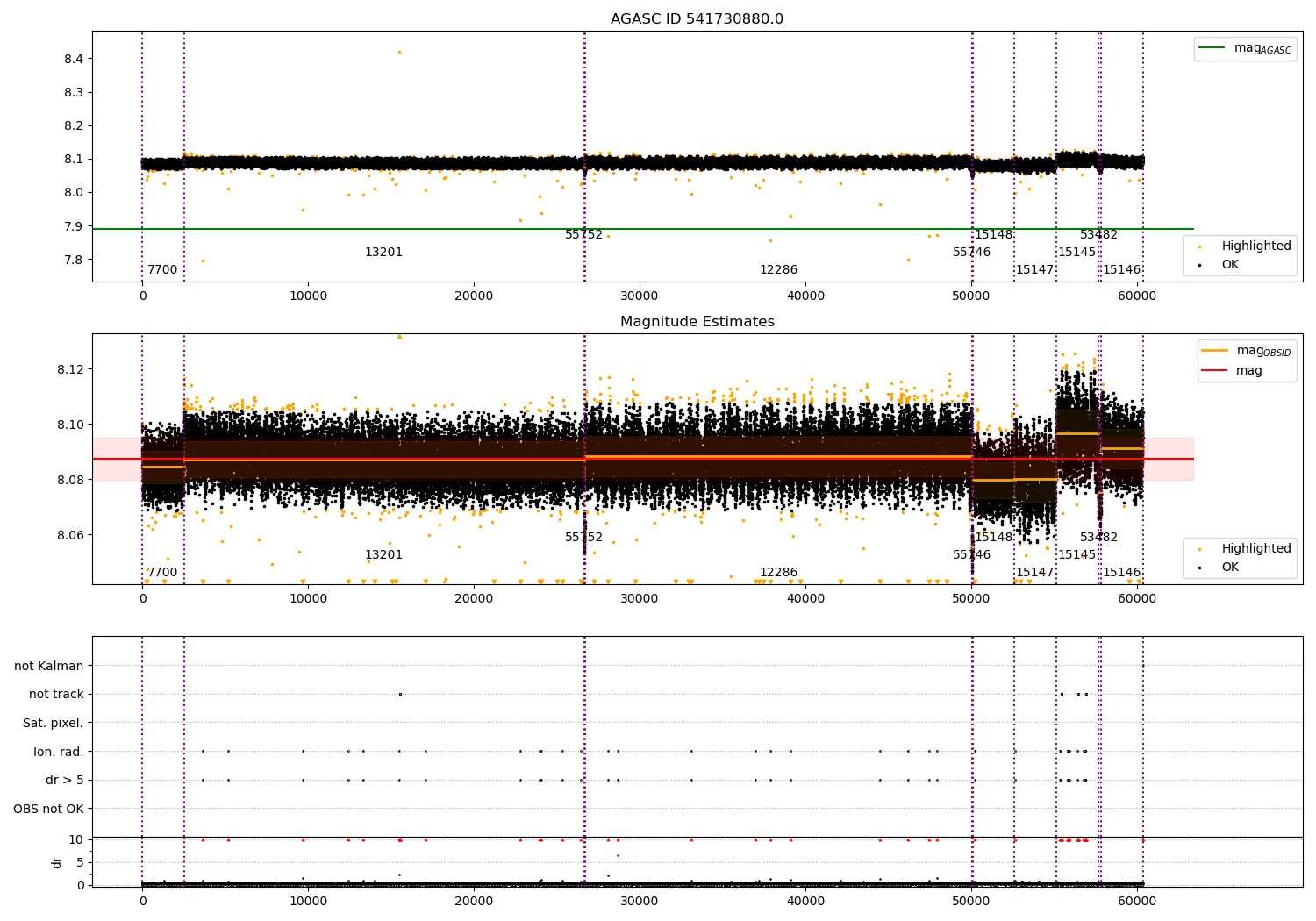Click OBSID label 15148 in the top plot
This screenshot has height=921, width=1316.
point(994,235)
